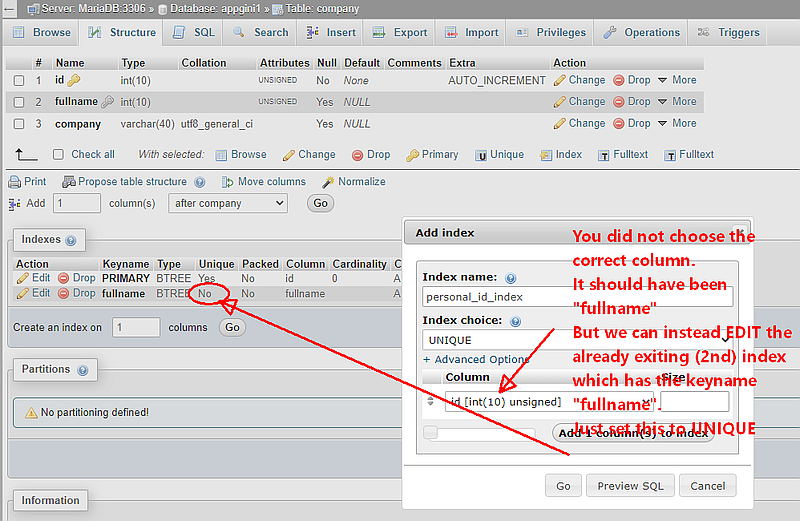This screenshot has width=800, height=521.
Task: Open the Privileges tab
Action: (x=551, y=33)
